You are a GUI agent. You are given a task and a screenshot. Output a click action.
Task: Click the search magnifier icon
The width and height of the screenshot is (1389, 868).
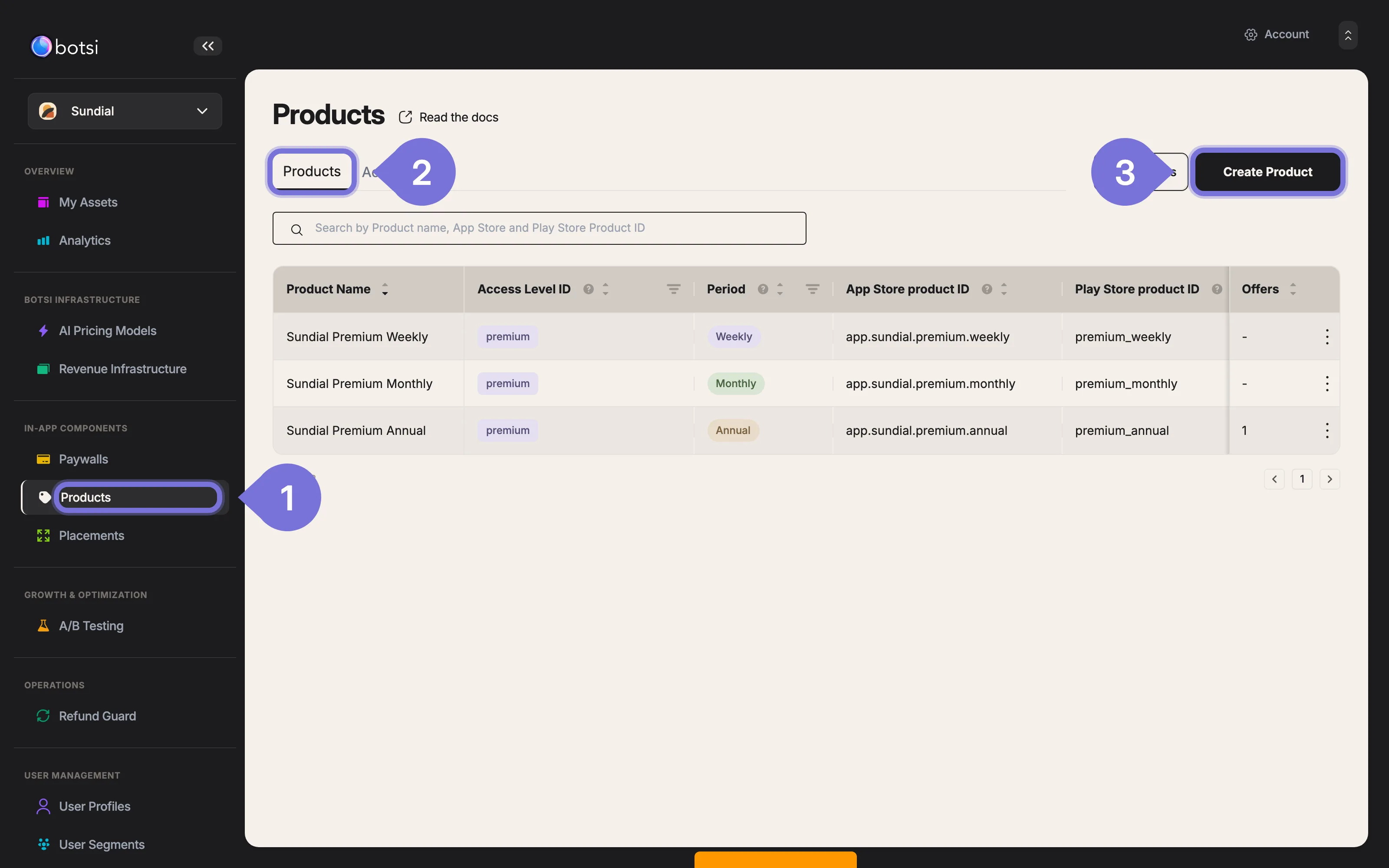[x=297, y=230]
